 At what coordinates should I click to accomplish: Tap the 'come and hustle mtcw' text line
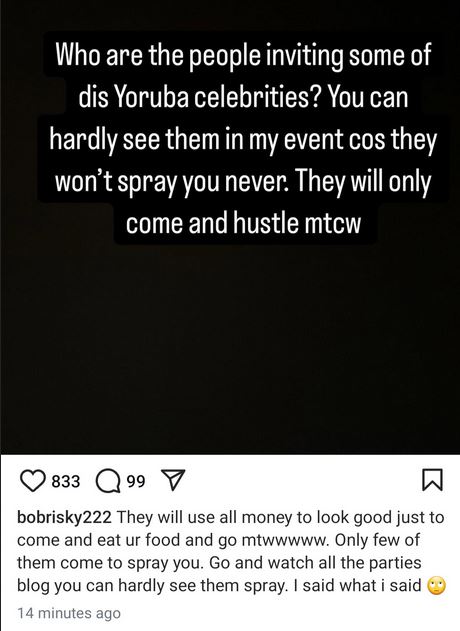click(x=243, y=224)
